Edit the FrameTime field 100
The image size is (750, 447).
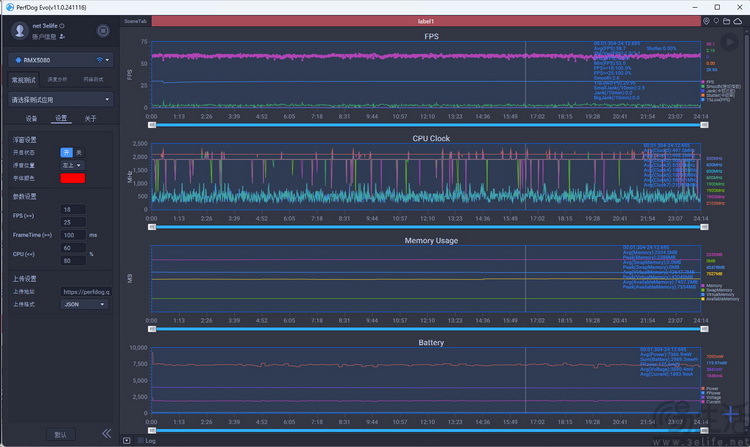pyautogui.click(x=73, y=235)
